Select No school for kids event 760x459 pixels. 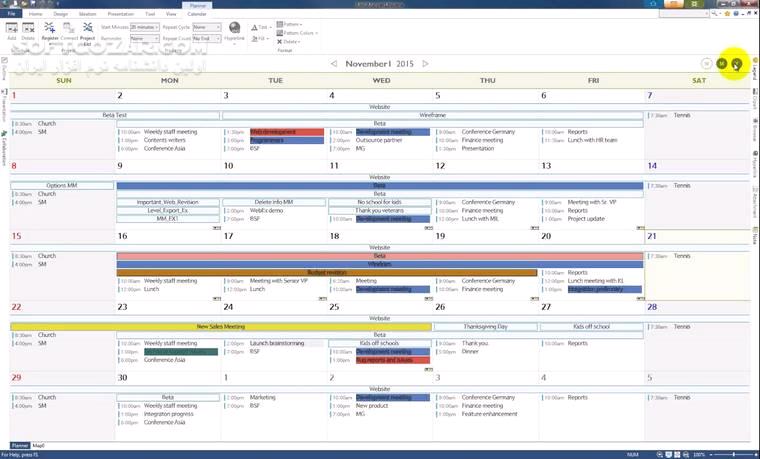[x=380, y=202]
